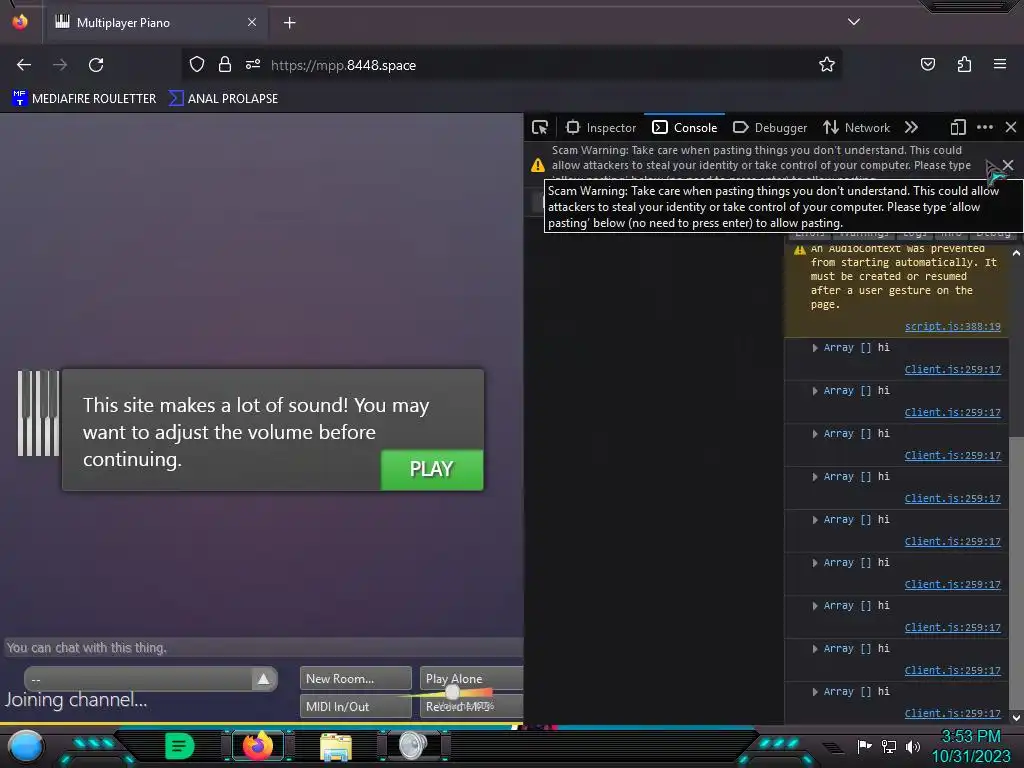Screen dimensions: 1024x768
Task: Click the New Room... button
Action: (355, 679)
